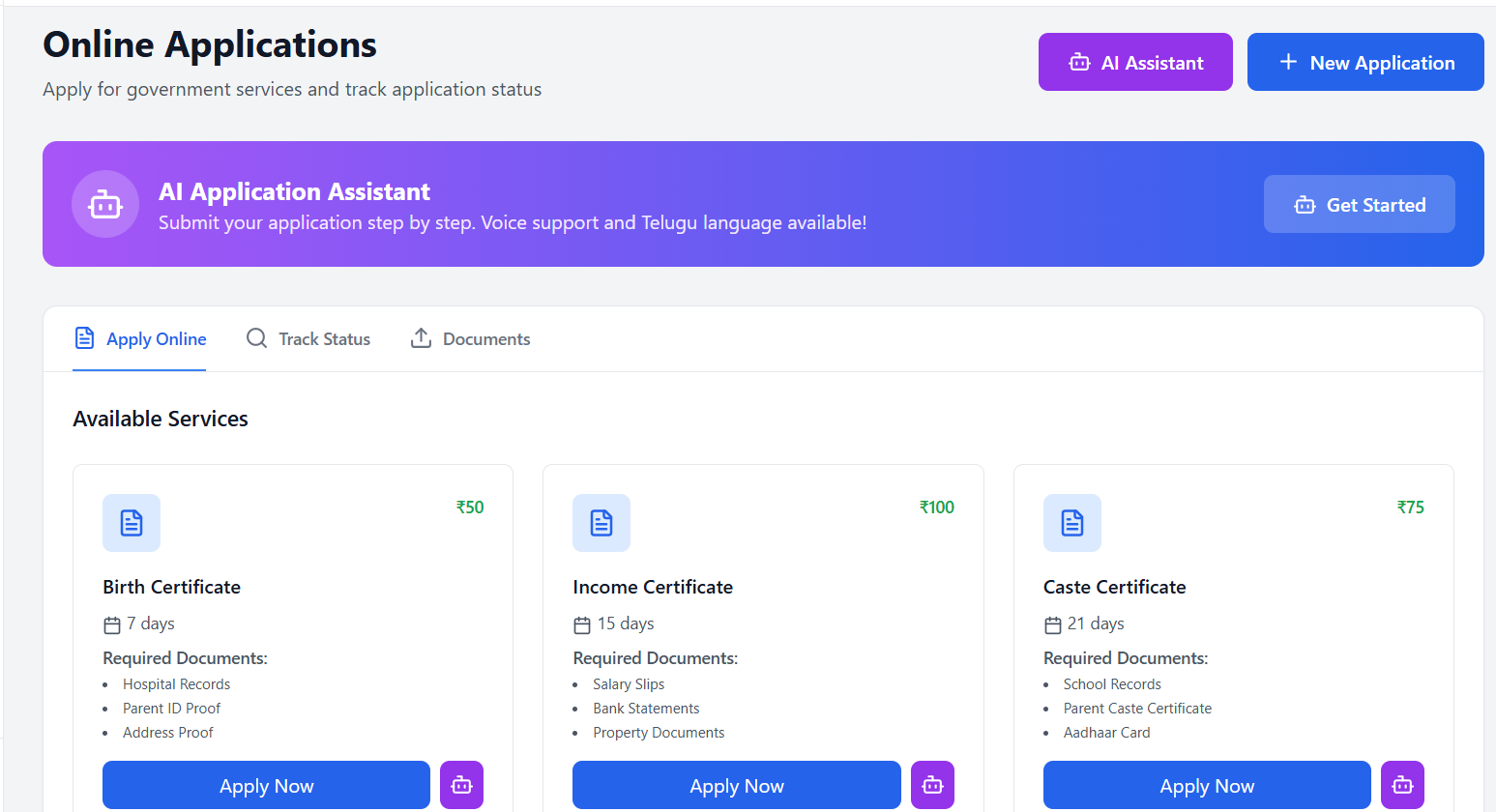This screenshot has height=812, width=1496.
Task: Click the Available Services heading
Action: pyautogui.click(x=161, y=419)
